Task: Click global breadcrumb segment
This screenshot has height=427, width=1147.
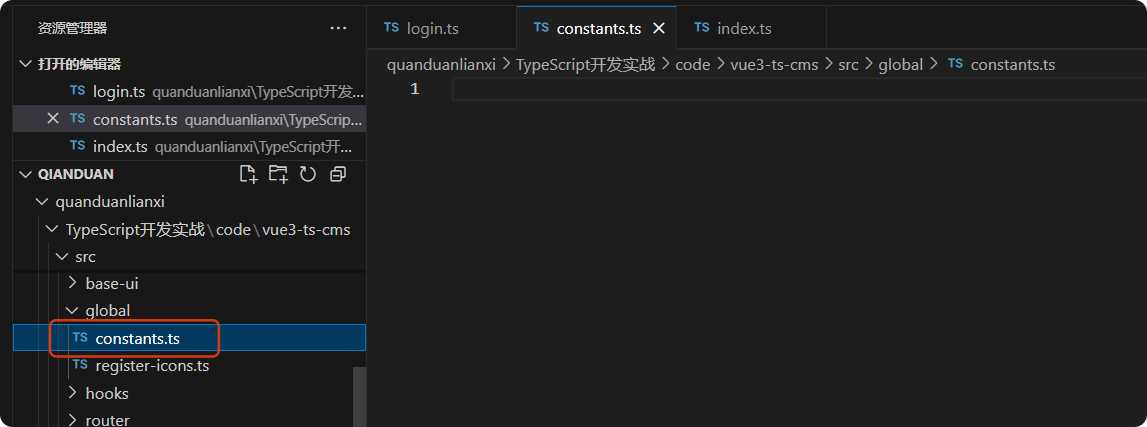Action: tap(900, 64)
